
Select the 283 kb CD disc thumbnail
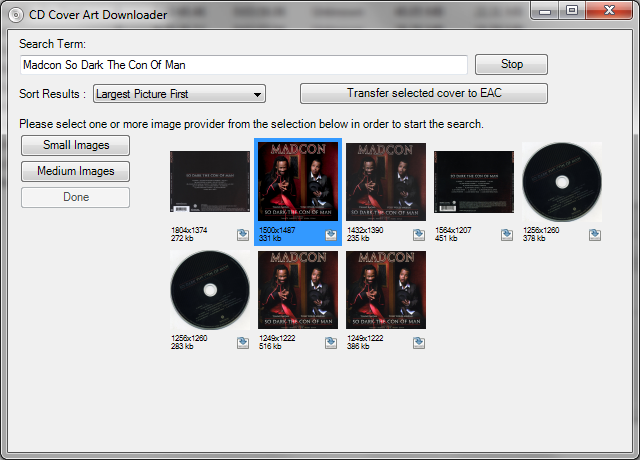pos(210,290)
